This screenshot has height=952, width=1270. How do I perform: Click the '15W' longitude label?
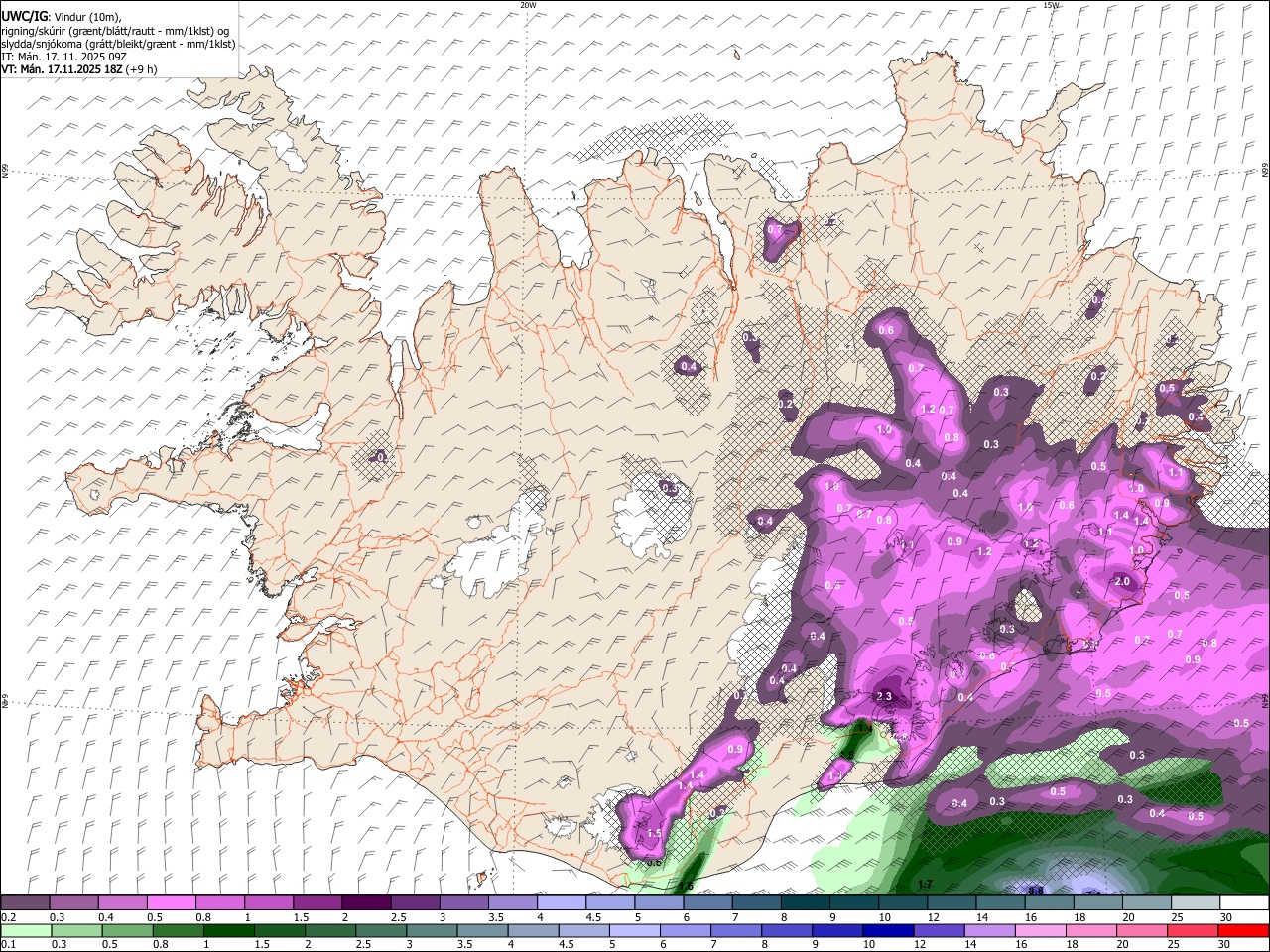point(1051,5)
